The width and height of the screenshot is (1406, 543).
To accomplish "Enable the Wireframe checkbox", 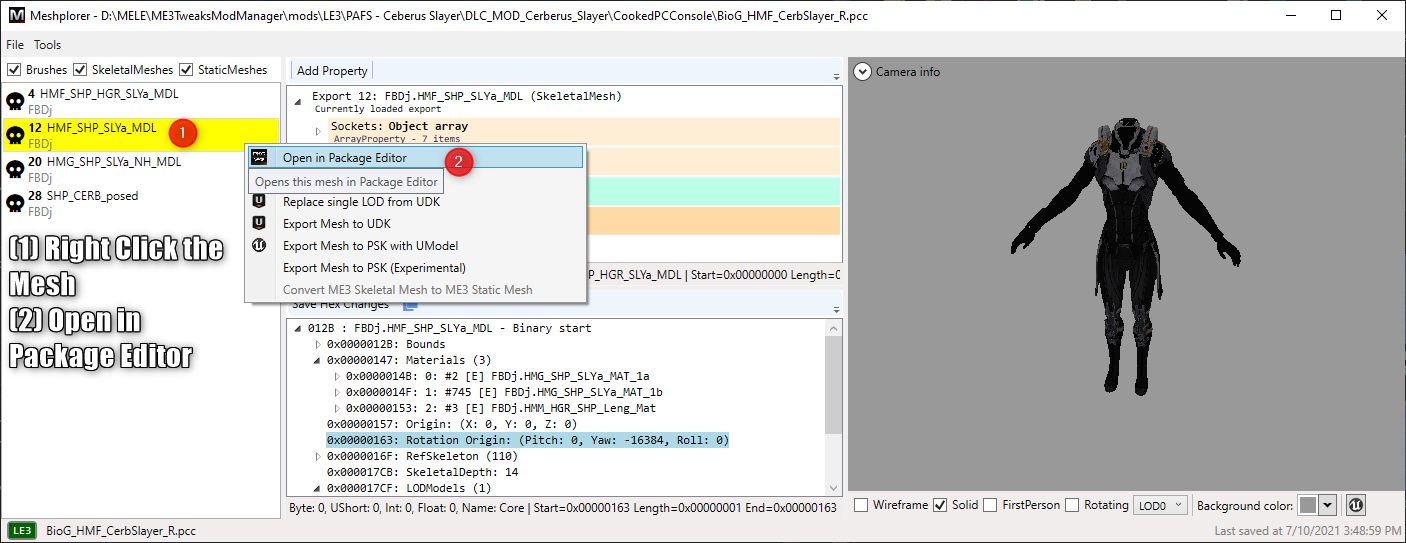I will [x=861, y=505].
